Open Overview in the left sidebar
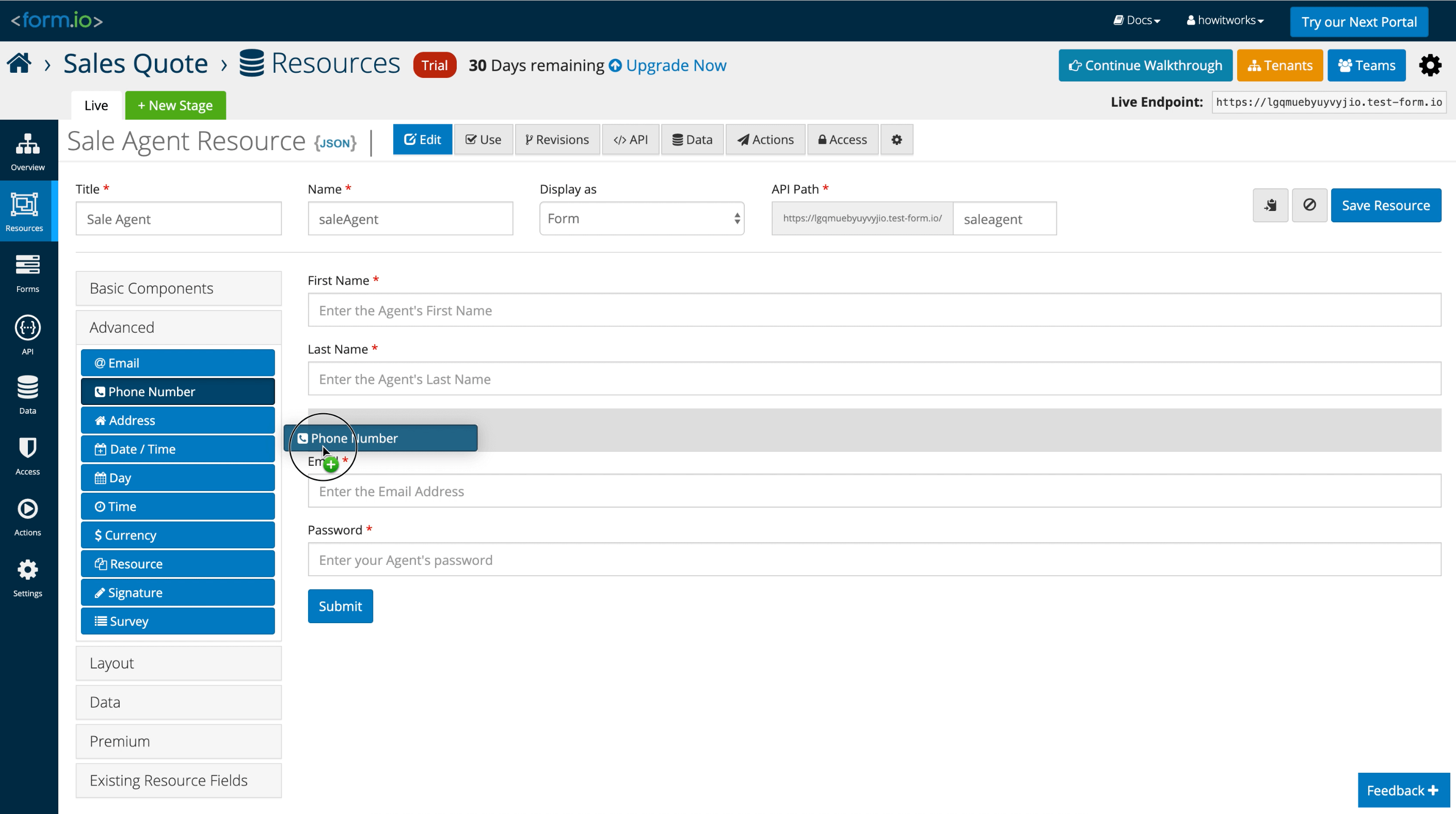This screenshot has width=1456, height=814. click(x=28, y=151)
